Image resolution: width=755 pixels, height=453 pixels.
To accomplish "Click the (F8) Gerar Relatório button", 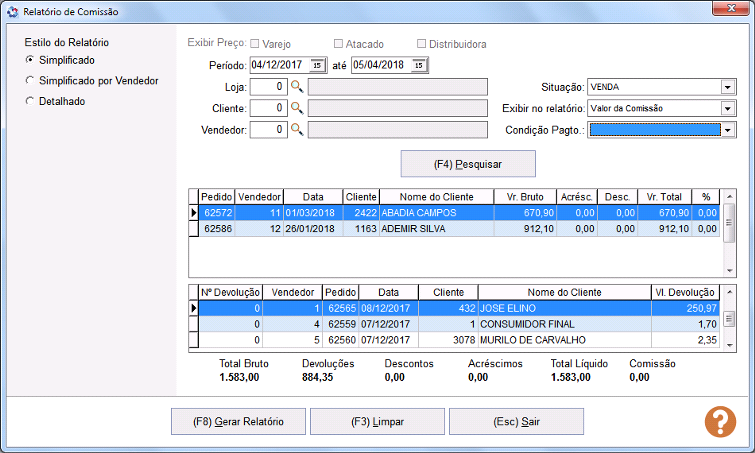I will (238, 422).
